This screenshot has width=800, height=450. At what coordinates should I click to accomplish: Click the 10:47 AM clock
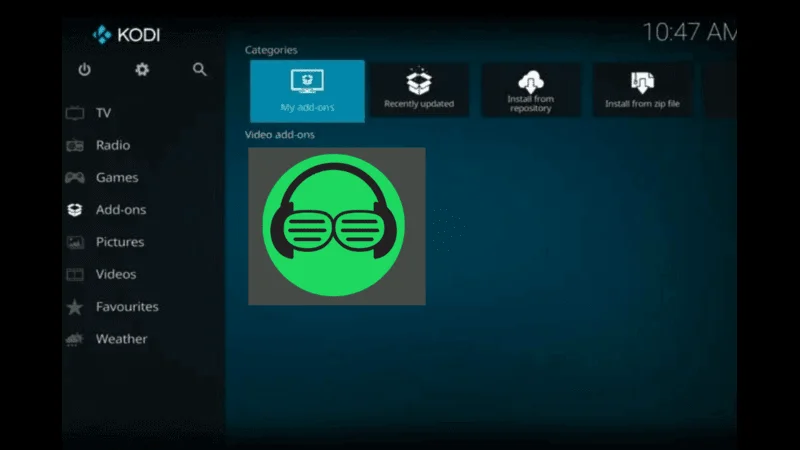pos(689,32)
